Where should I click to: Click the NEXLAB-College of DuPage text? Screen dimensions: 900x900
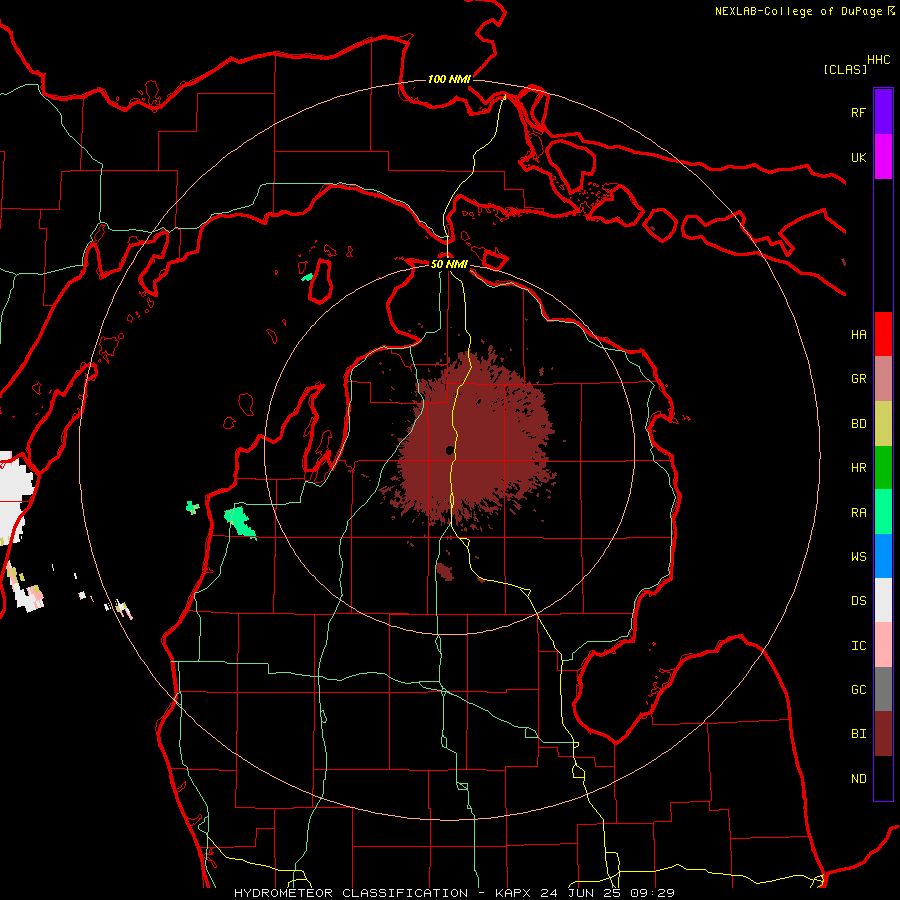click(798, 11)
